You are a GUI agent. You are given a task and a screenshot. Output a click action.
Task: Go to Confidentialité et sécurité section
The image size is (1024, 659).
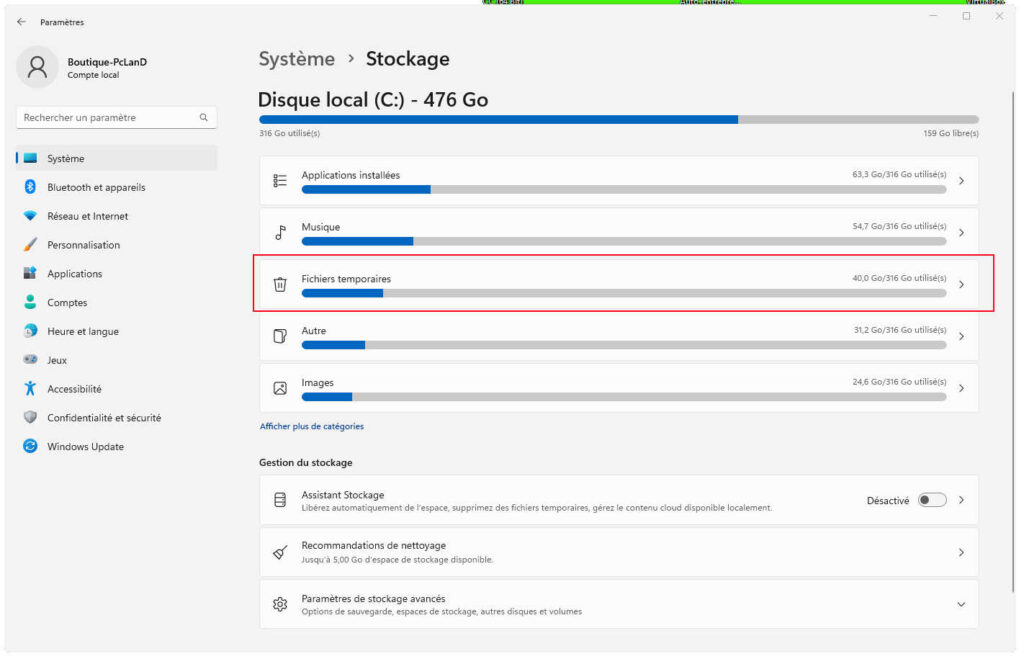[x=104, y=418]
